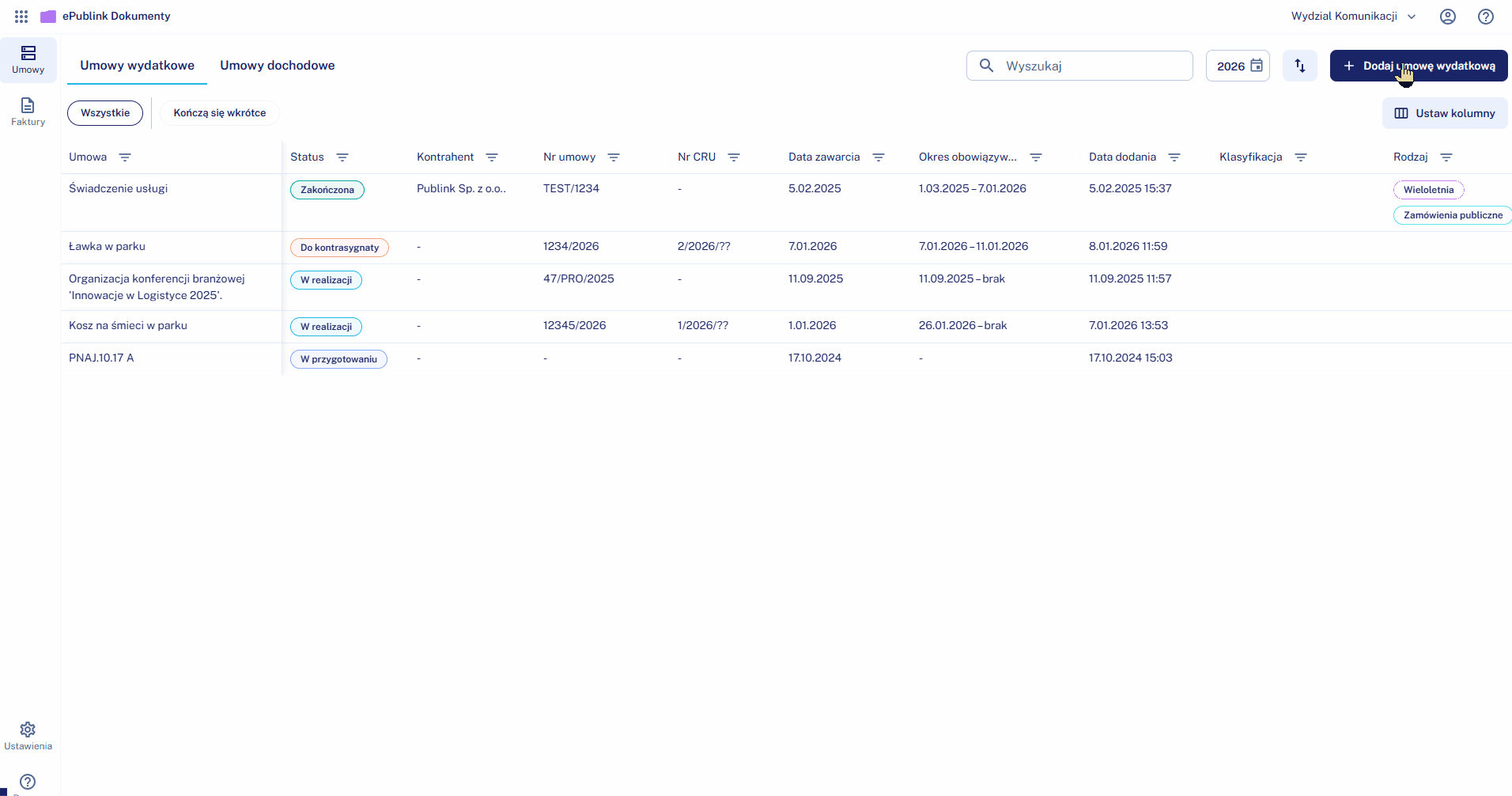
Task: Switch to Umowy dochodowe tab
Action: coord(277,66)
